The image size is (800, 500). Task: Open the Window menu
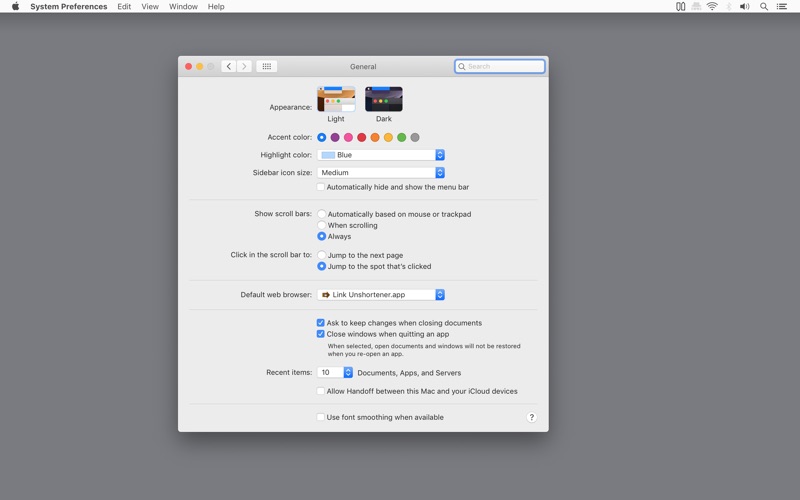[x=183, y=7]
